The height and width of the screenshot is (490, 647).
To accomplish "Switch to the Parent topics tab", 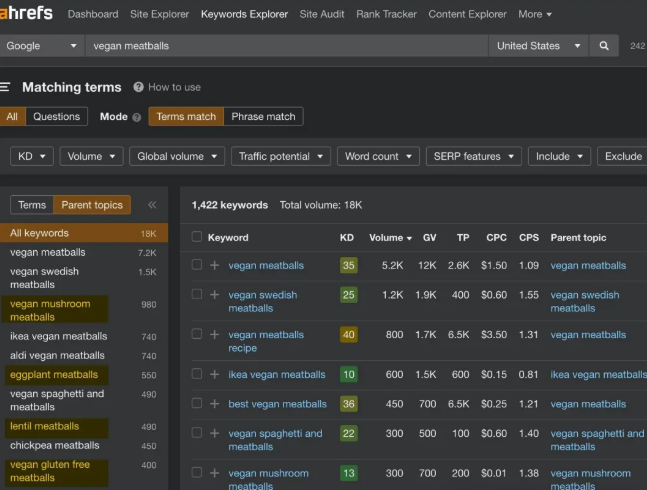I will (92, 205).
